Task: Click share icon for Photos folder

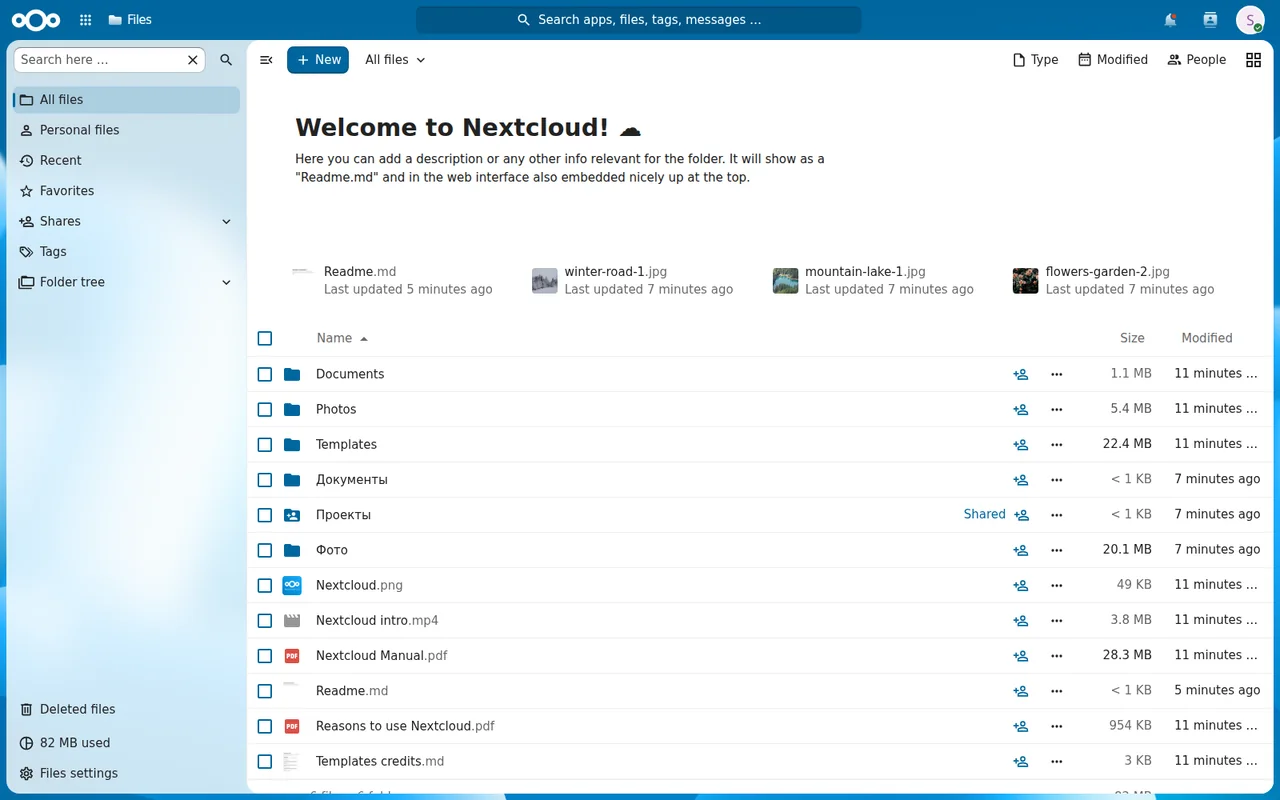Action: pos(1021,409)
